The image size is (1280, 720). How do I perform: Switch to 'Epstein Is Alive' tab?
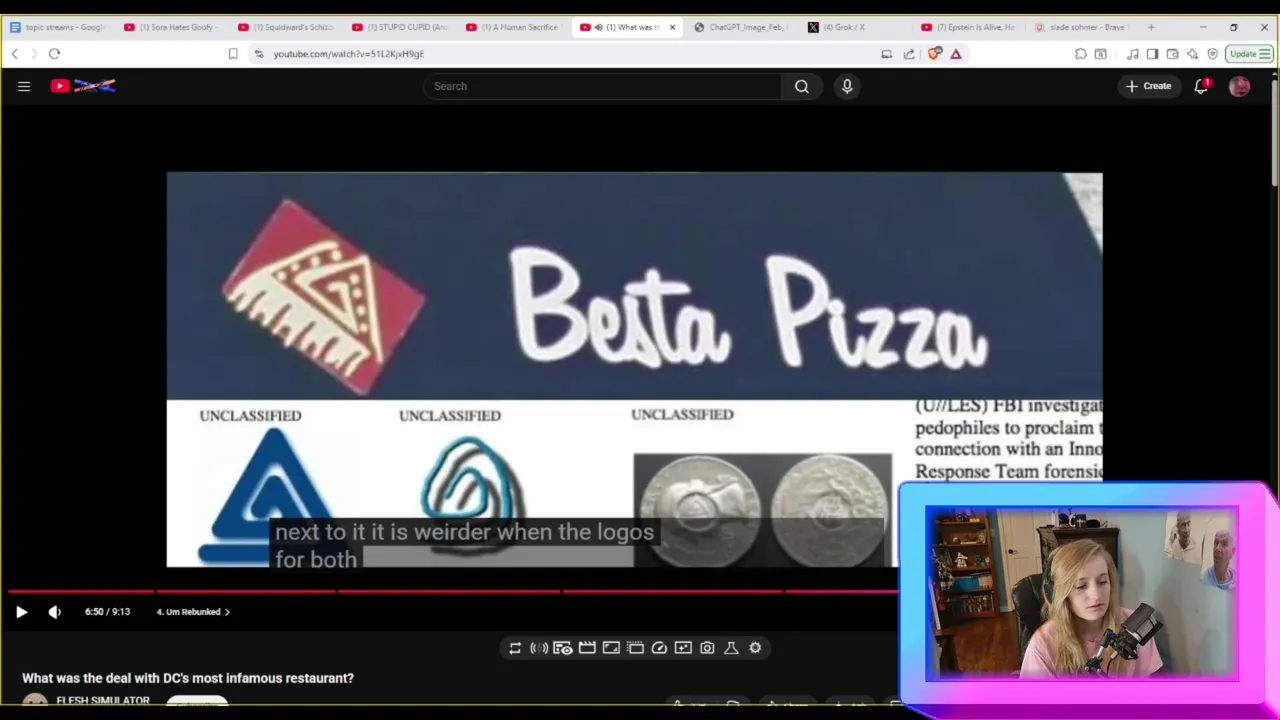[x=970, y=27]
